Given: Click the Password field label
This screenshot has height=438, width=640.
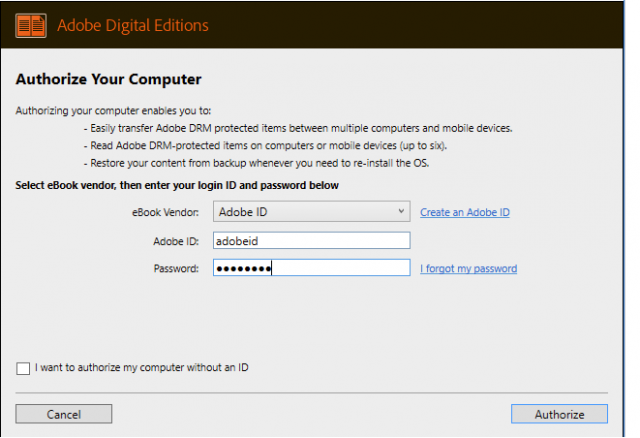Looking at the screenshot, I should pos(176,269).
